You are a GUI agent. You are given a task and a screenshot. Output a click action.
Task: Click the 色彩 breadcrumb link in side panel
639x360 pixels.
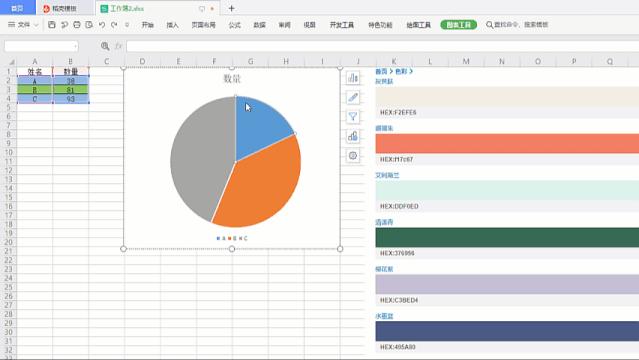point(401,71)
